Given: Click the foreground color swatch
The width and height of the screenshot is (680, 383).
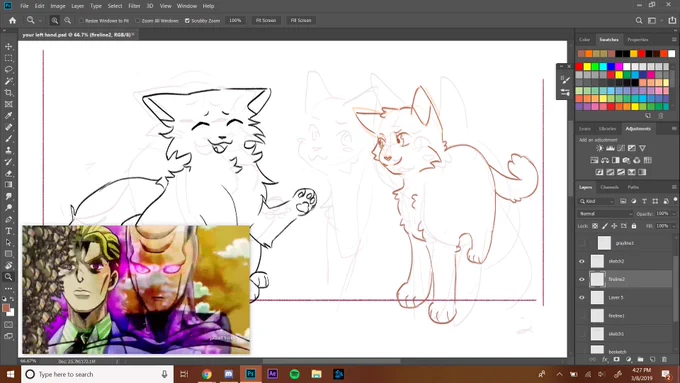Looking at the screenshot, I should [6, 308].
